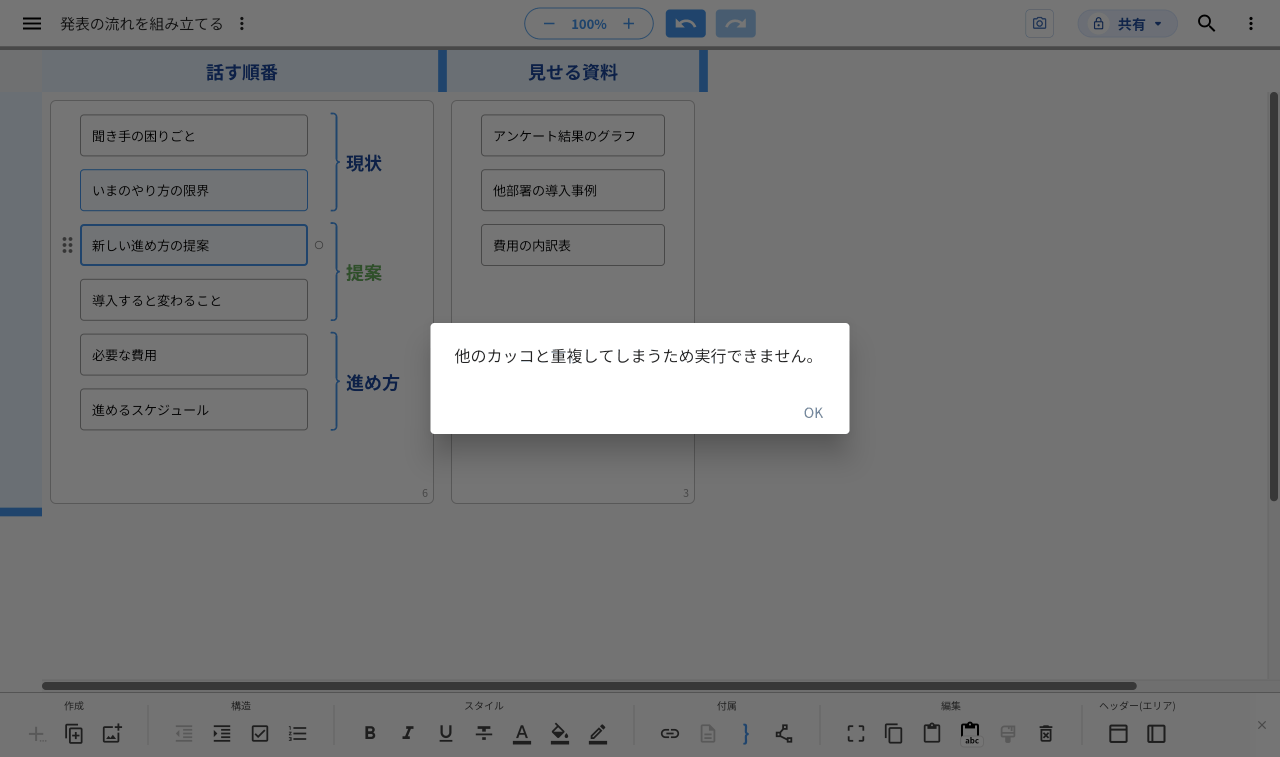Add a curly bracket annotation
This screenshot has height=757, width=1280.
coord(746,734)
